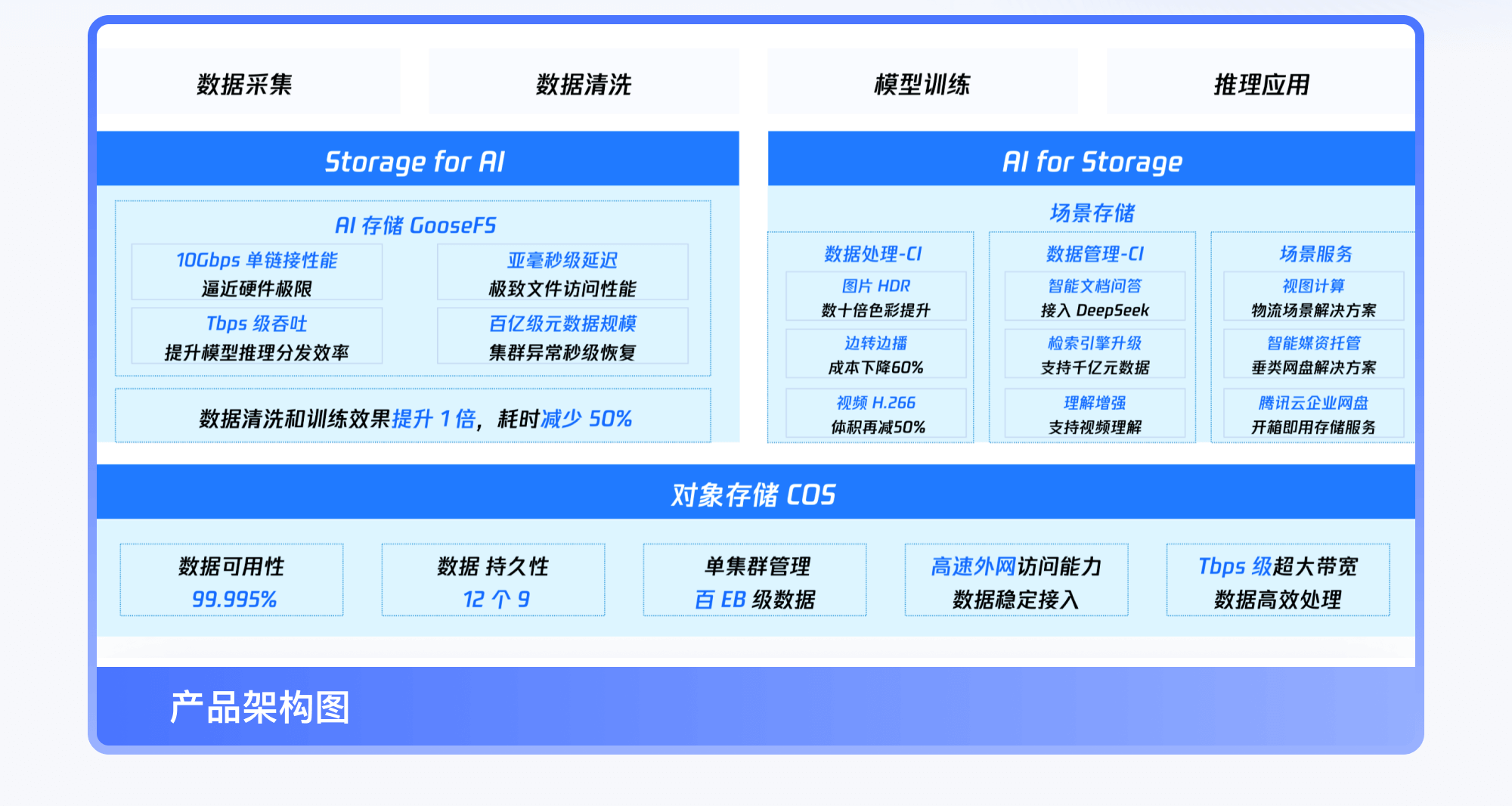Viewport: 1512px width, 806px height.
Task: Select the 数据可用性 label
Action: point(231,566)
